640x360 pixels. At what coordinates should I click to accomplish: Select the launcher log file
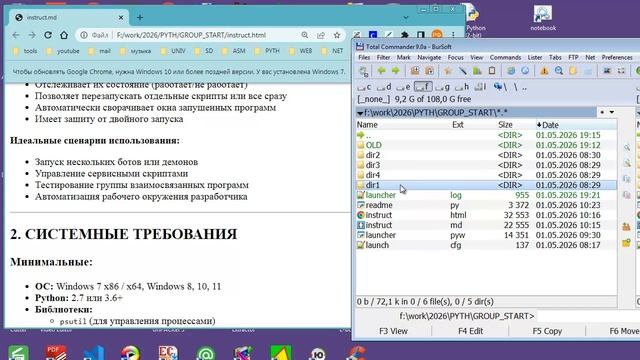486,195
